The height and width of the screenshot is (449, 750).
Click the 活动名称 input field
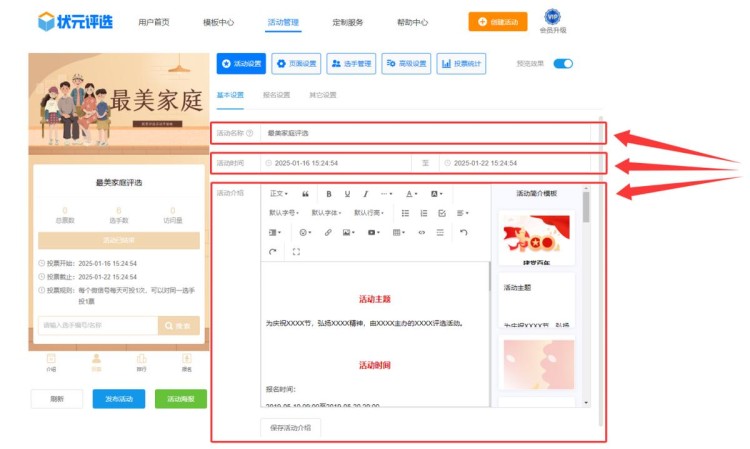[x=430, y=132]
